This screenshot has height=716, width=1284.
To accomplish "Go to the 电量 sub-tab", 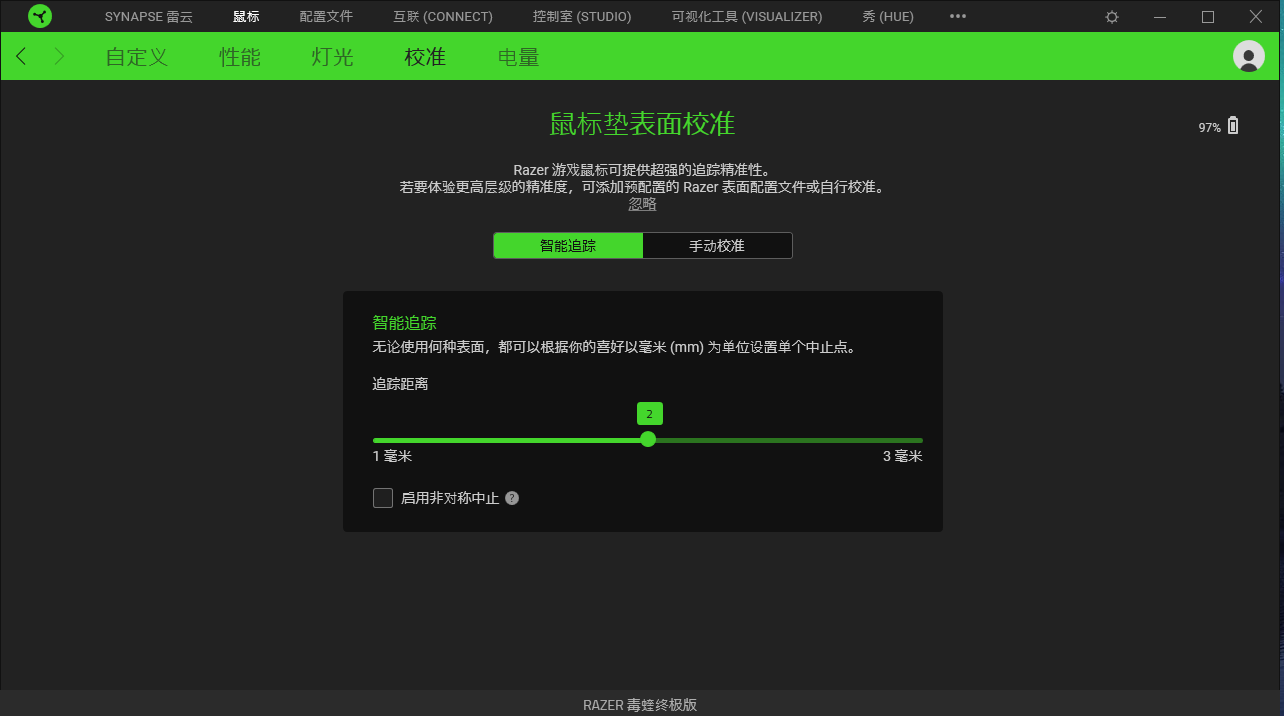I will 519,57.
